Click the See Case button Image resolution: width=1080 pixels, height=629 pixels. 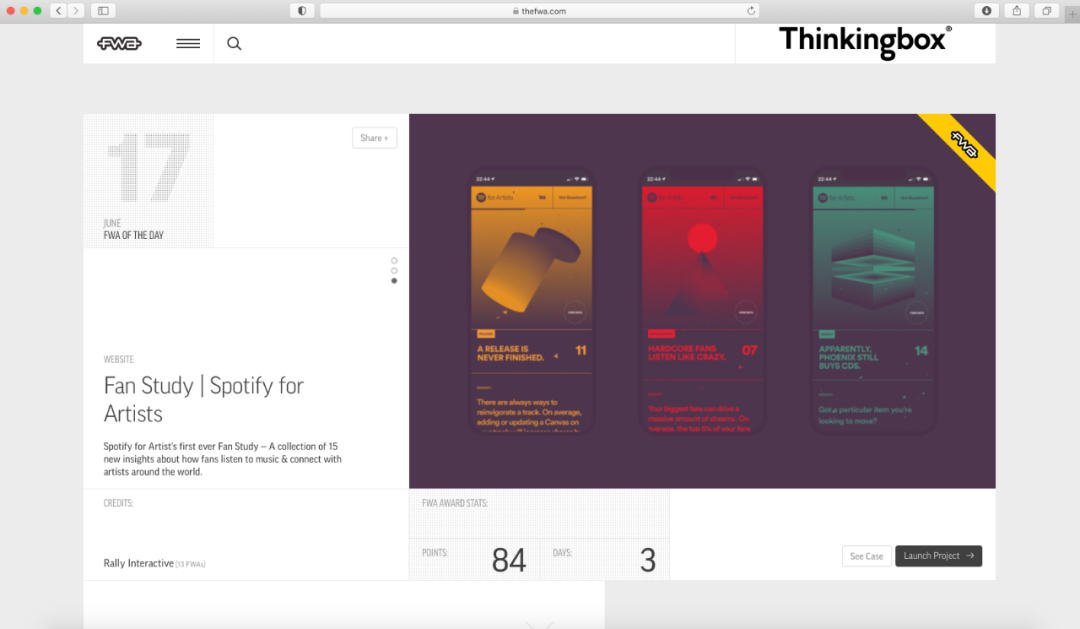click(866, 556)
